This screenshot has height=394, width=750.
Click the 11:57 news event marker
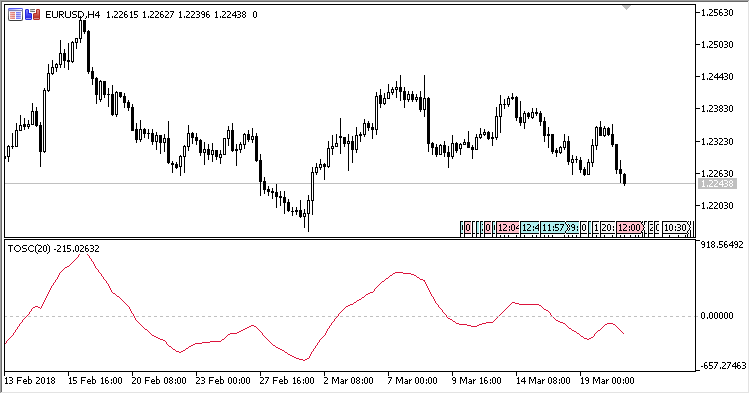(x=553, y=228)
